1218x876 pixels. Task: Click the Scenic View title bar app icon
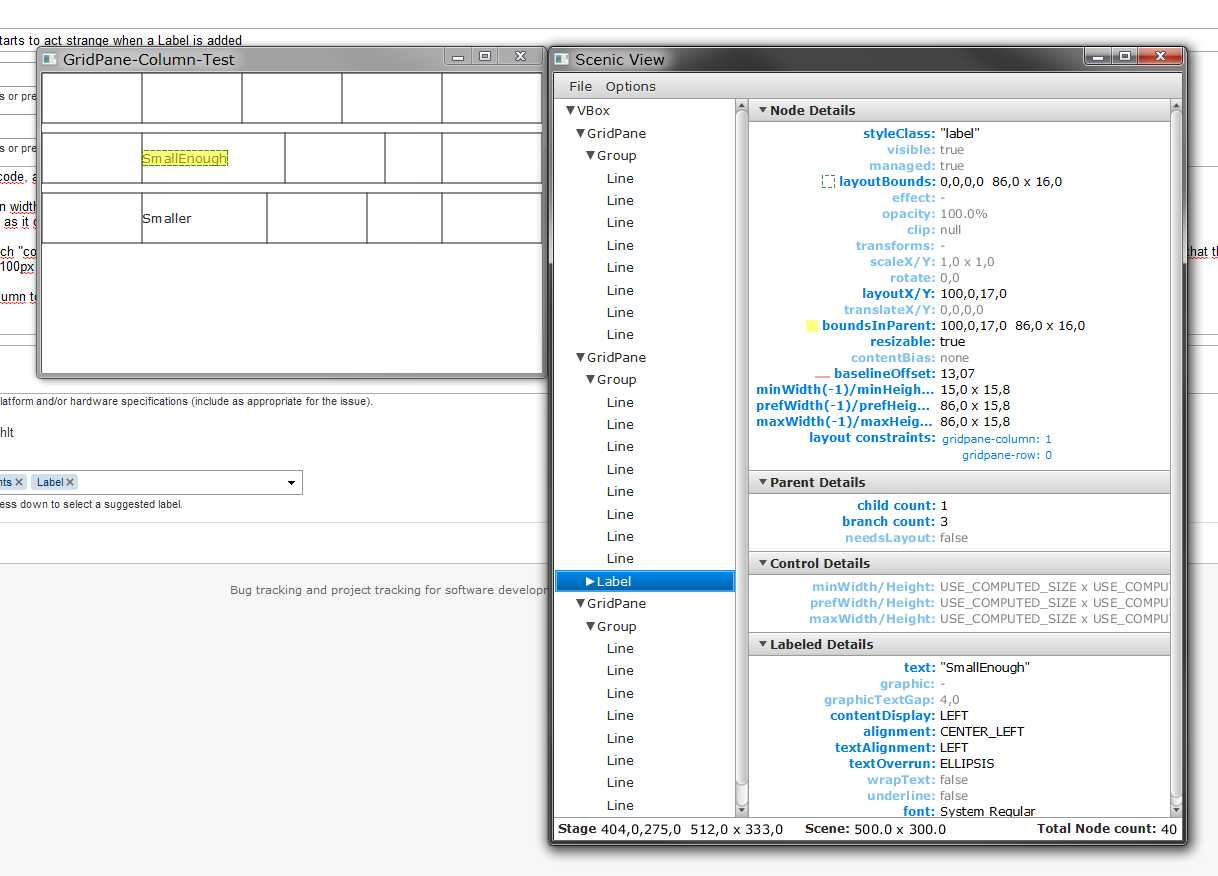[562, 59]
